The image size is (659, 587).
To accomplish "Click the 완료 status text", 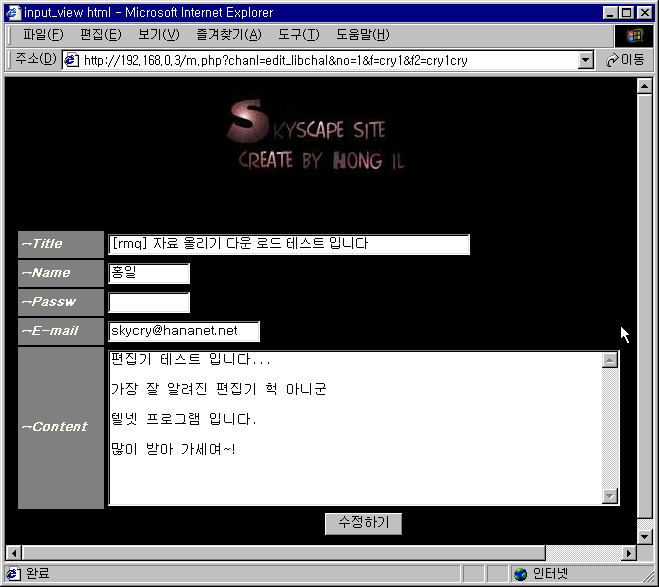I will pyautogui.click(x=37, y=573).
